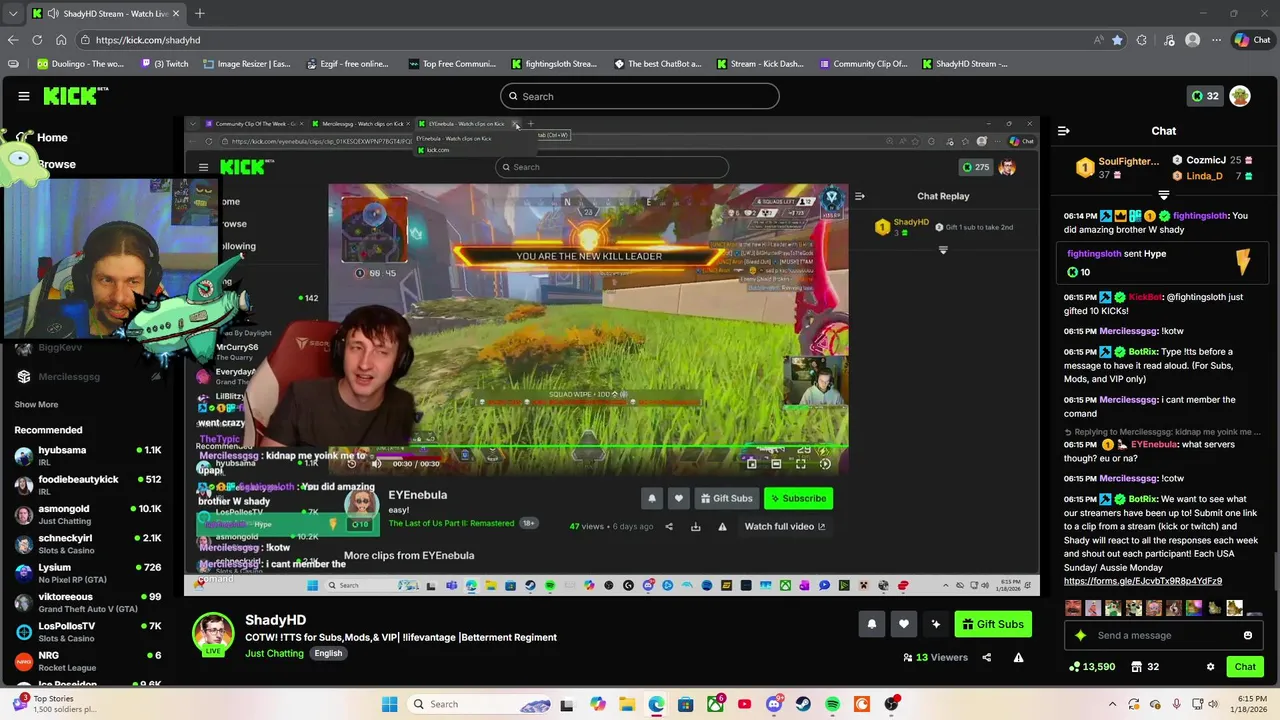
Task: Click the notification bell for ShadyHD
Action: pyautogui.click(x=871, y=624)
